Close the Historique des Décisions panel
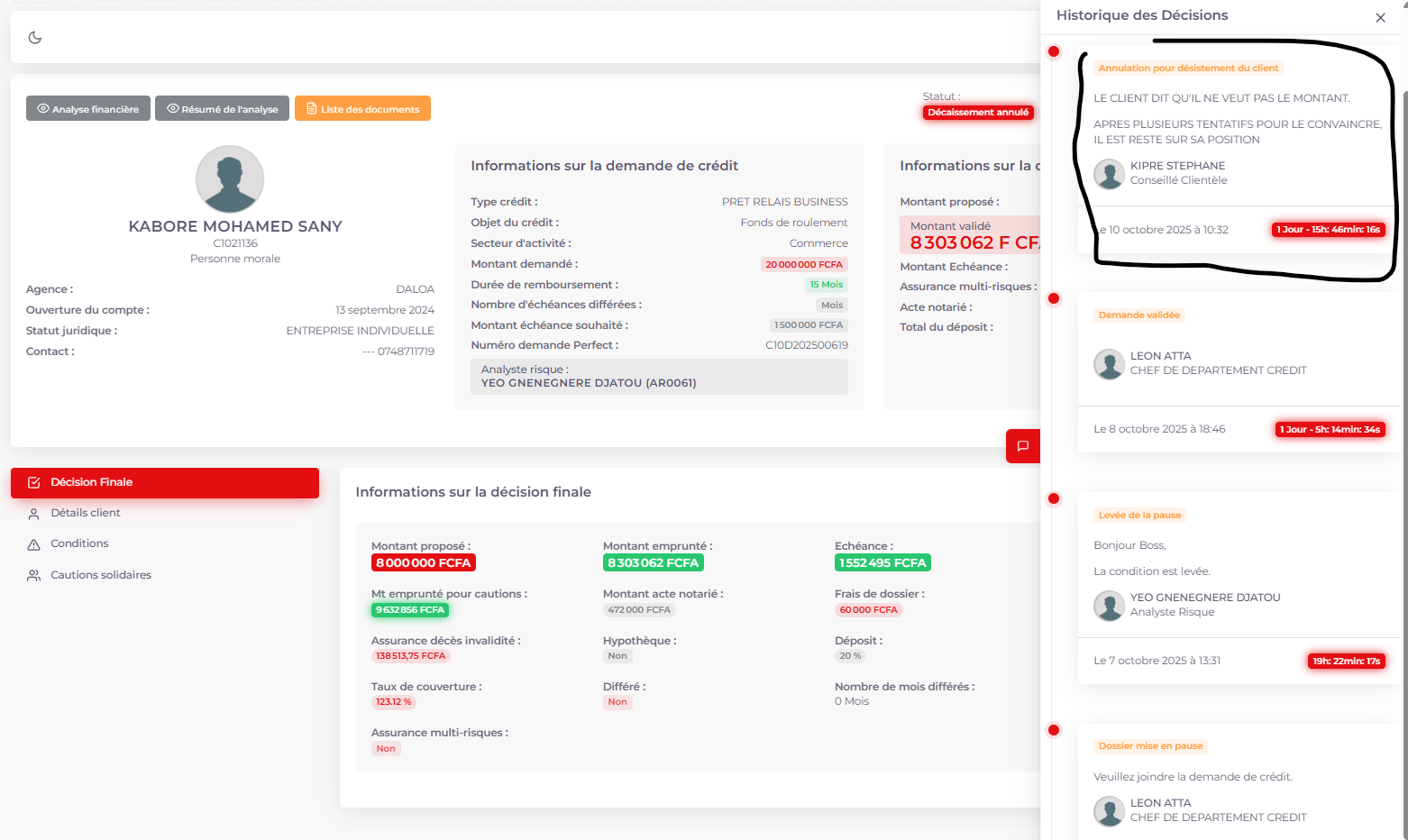Viewport: 1408px width, 840px height. coord(1380,18)
